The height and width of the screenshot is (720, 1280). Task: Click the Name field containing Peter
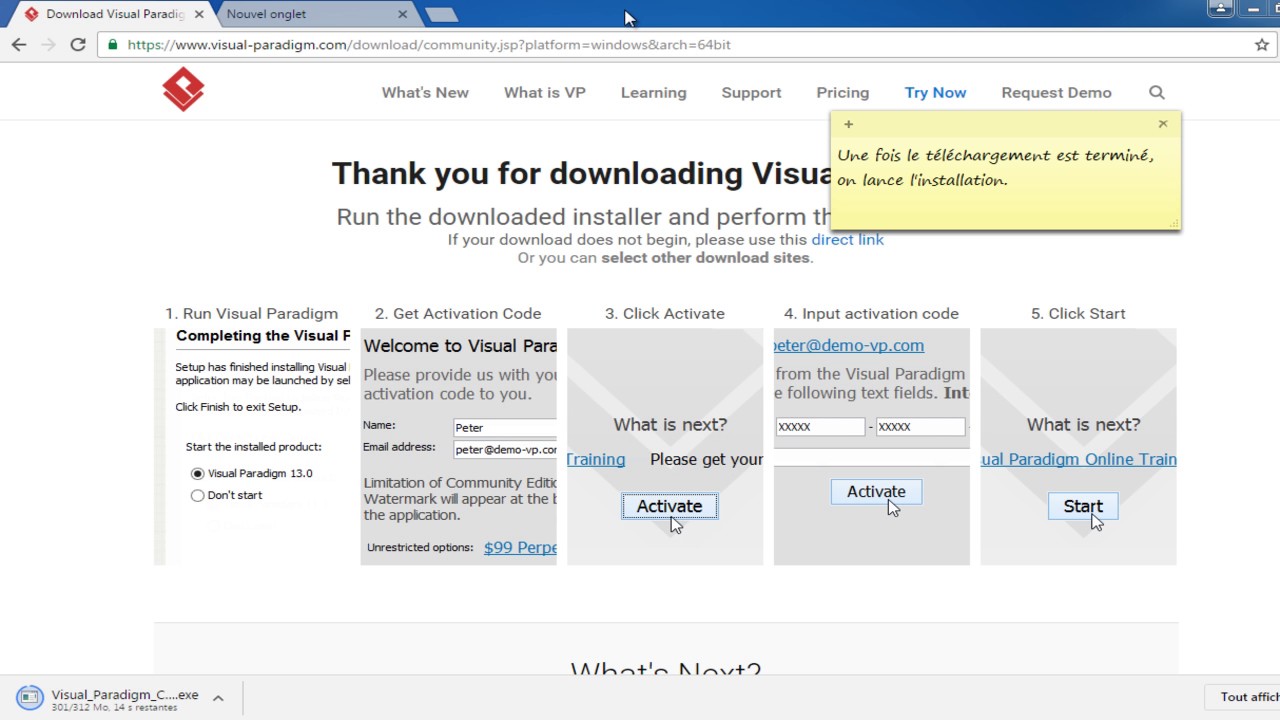click(504, 428)
